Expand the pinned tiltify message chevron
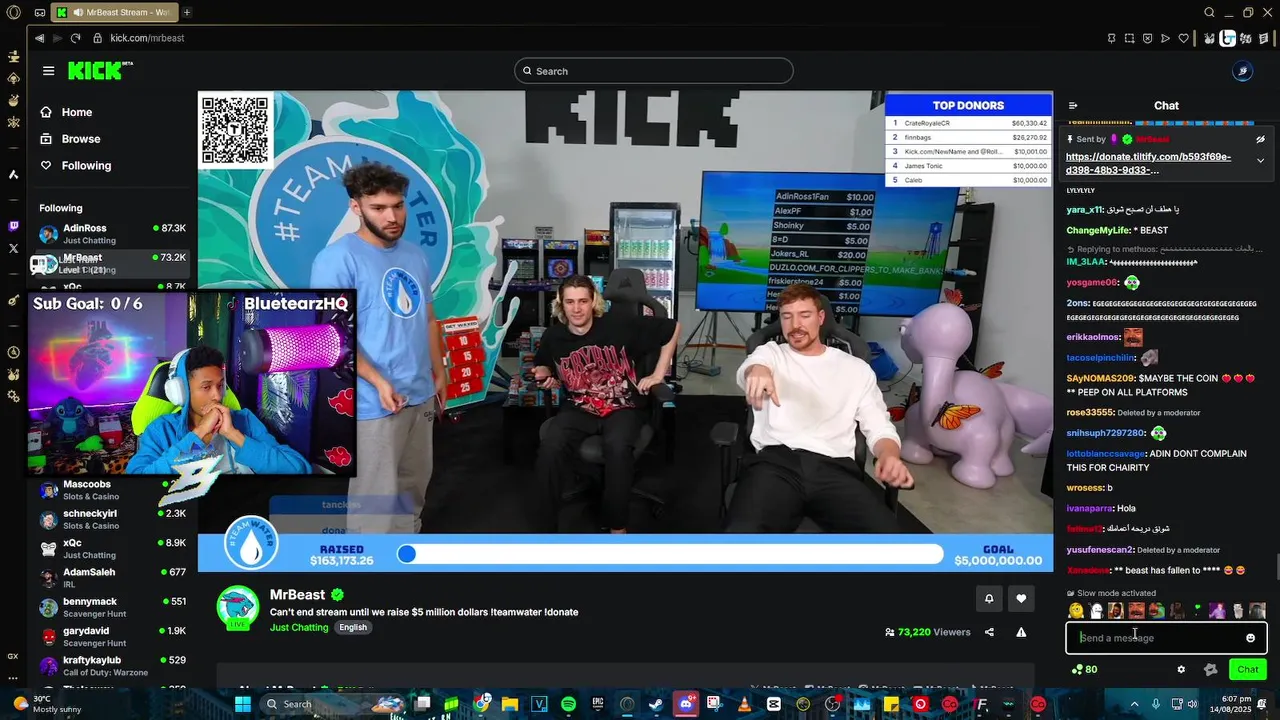Viewport: 1280px width, 720px height. point(1260,160)
